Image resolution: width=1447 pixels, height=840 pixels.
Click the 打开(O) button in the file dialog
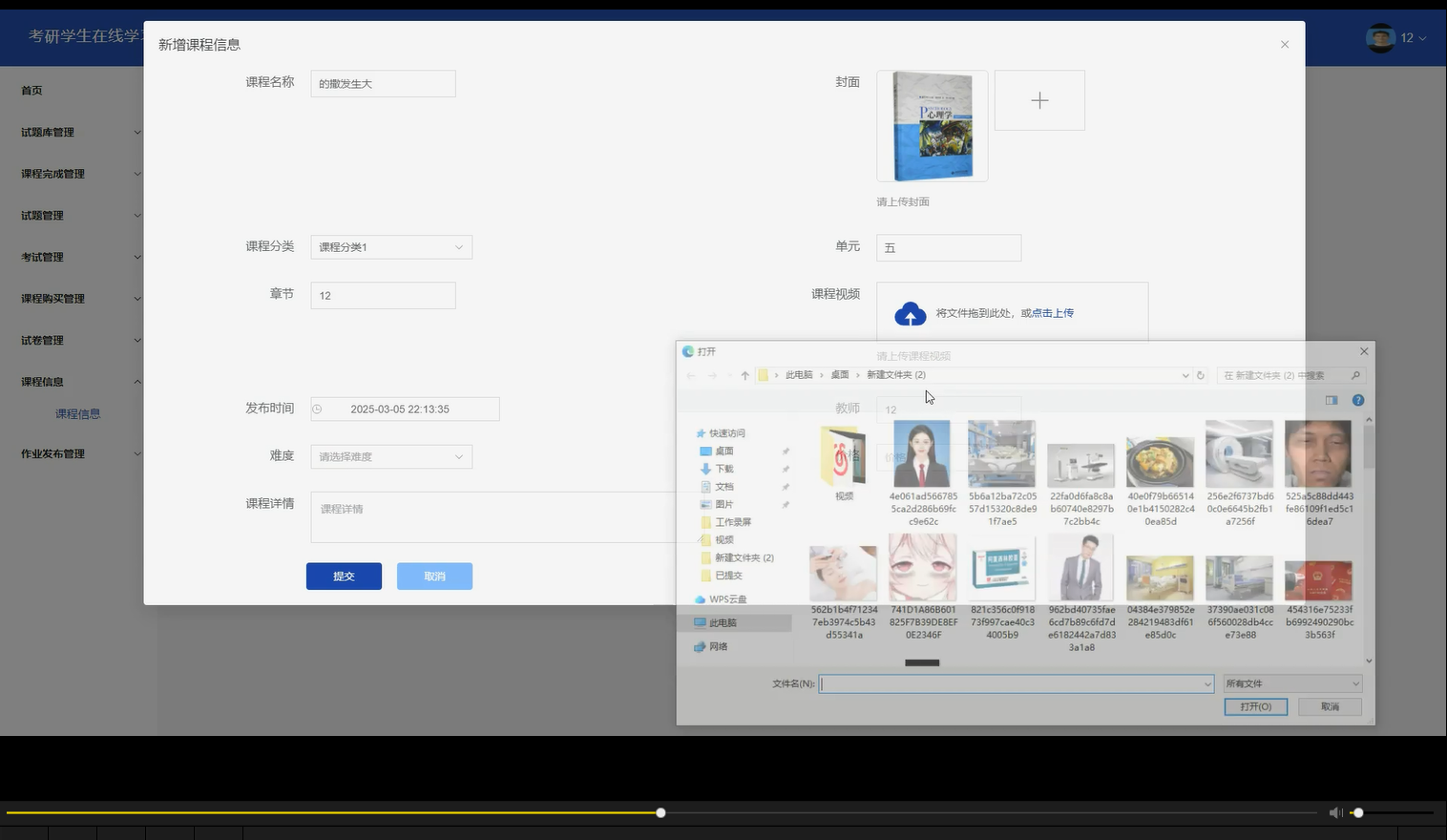click(1255, 706)
